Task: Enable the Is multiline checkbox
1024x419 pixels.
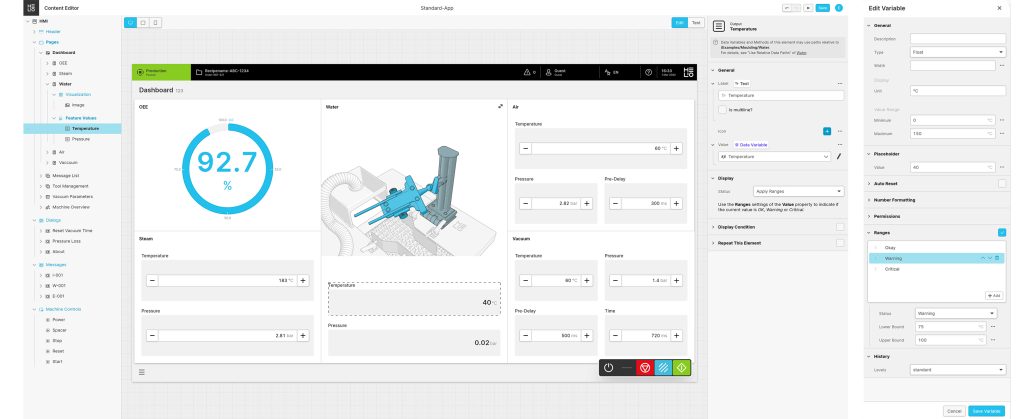Action: pyautogui.click(x=724, y=109)
